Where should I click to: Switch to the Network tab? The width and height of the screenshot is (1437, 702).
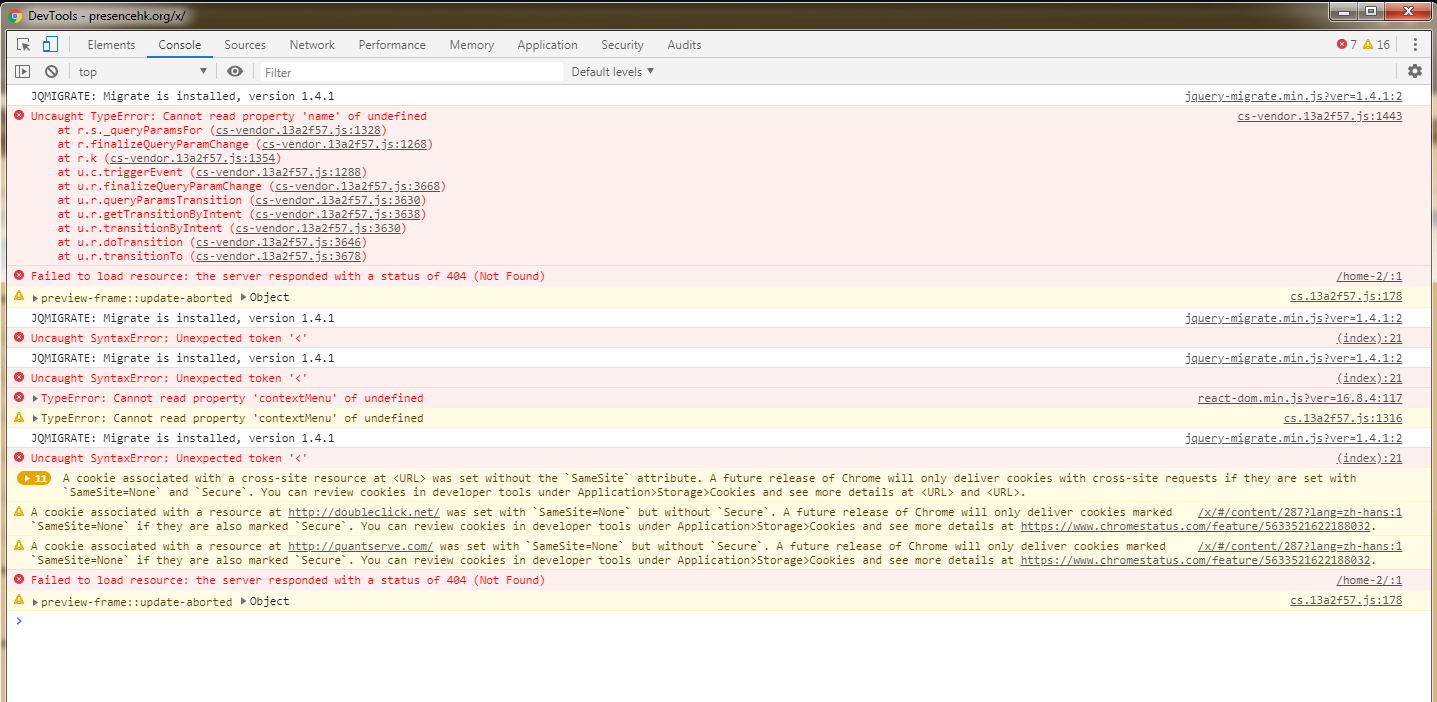coord(312,45)
